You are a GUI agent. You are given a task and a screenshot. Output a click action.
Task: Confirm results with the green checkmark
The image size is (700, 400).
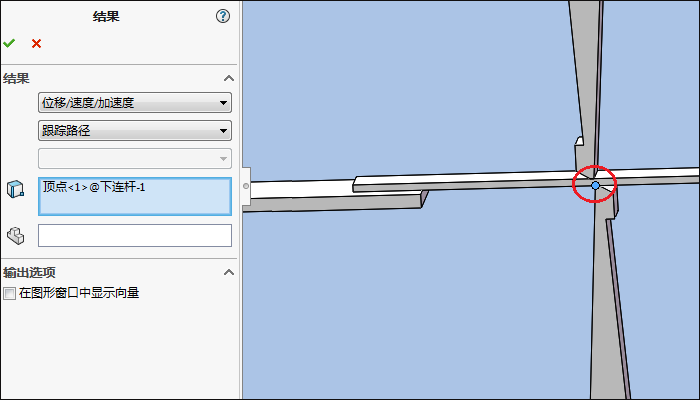(9, 43)
